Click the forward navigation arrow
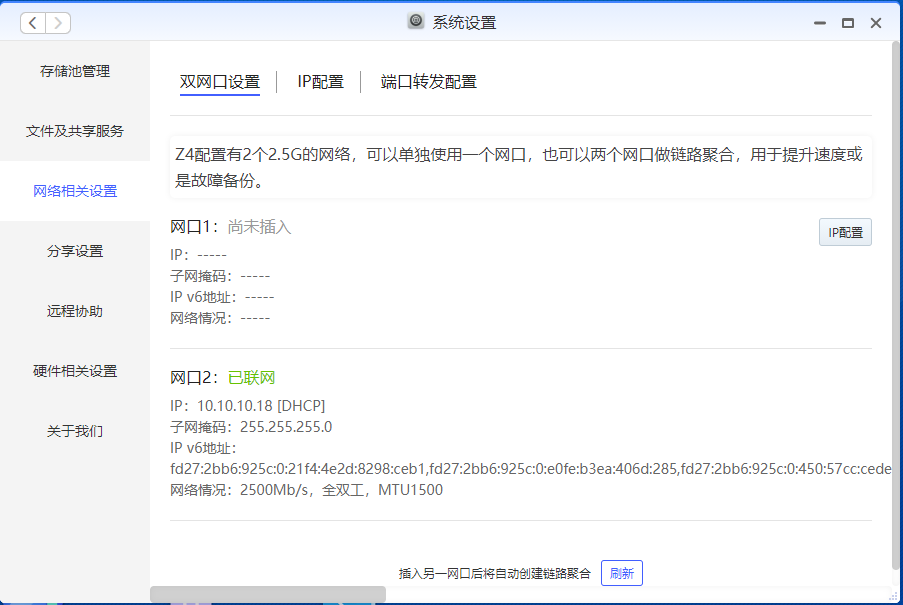This screenshot has width=903, height=605. pyautogui.click(x=58, y=22)
